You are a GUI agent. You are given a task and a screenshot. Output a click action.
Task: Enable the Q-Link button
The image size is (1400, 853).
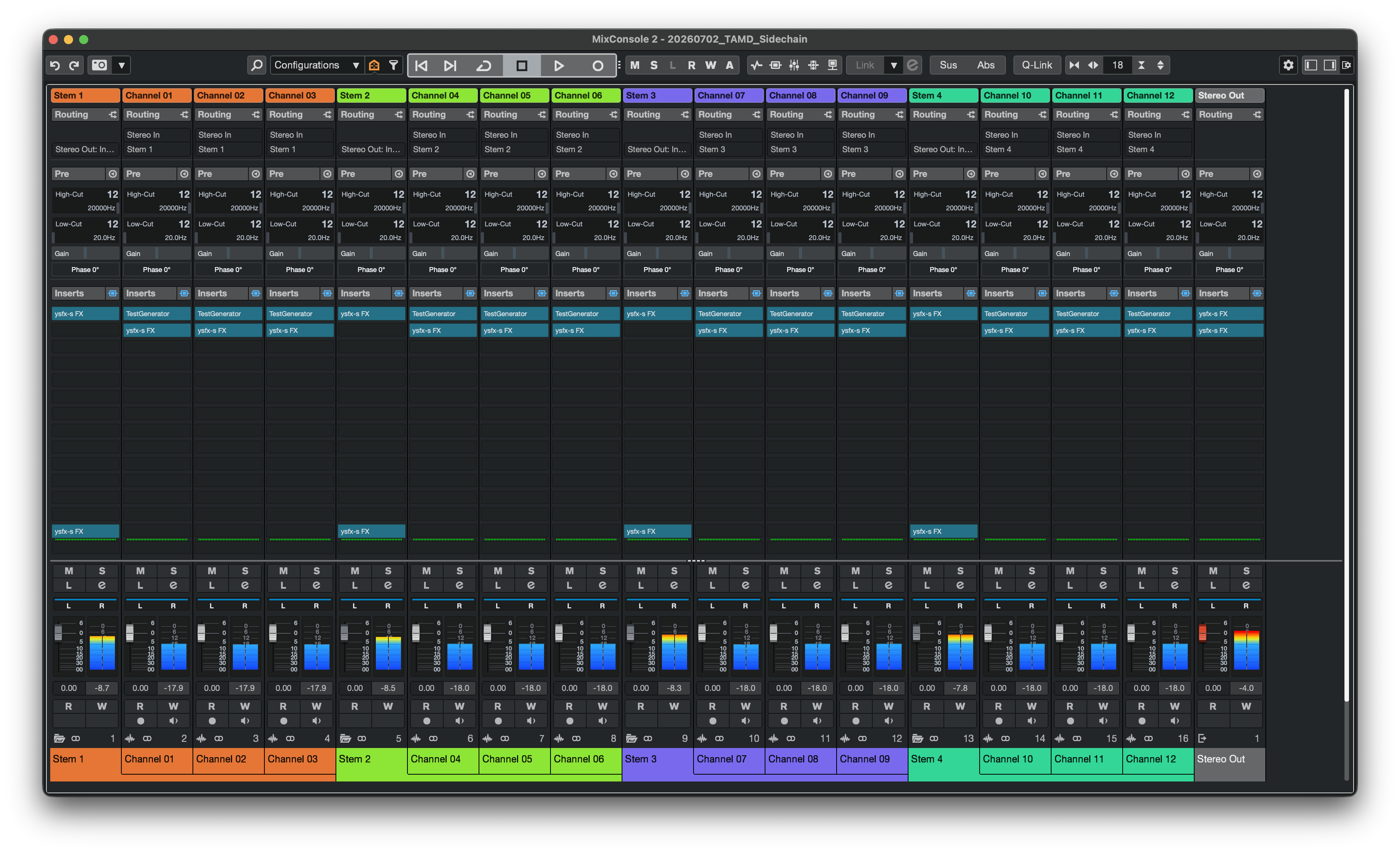pos(1037,65)
